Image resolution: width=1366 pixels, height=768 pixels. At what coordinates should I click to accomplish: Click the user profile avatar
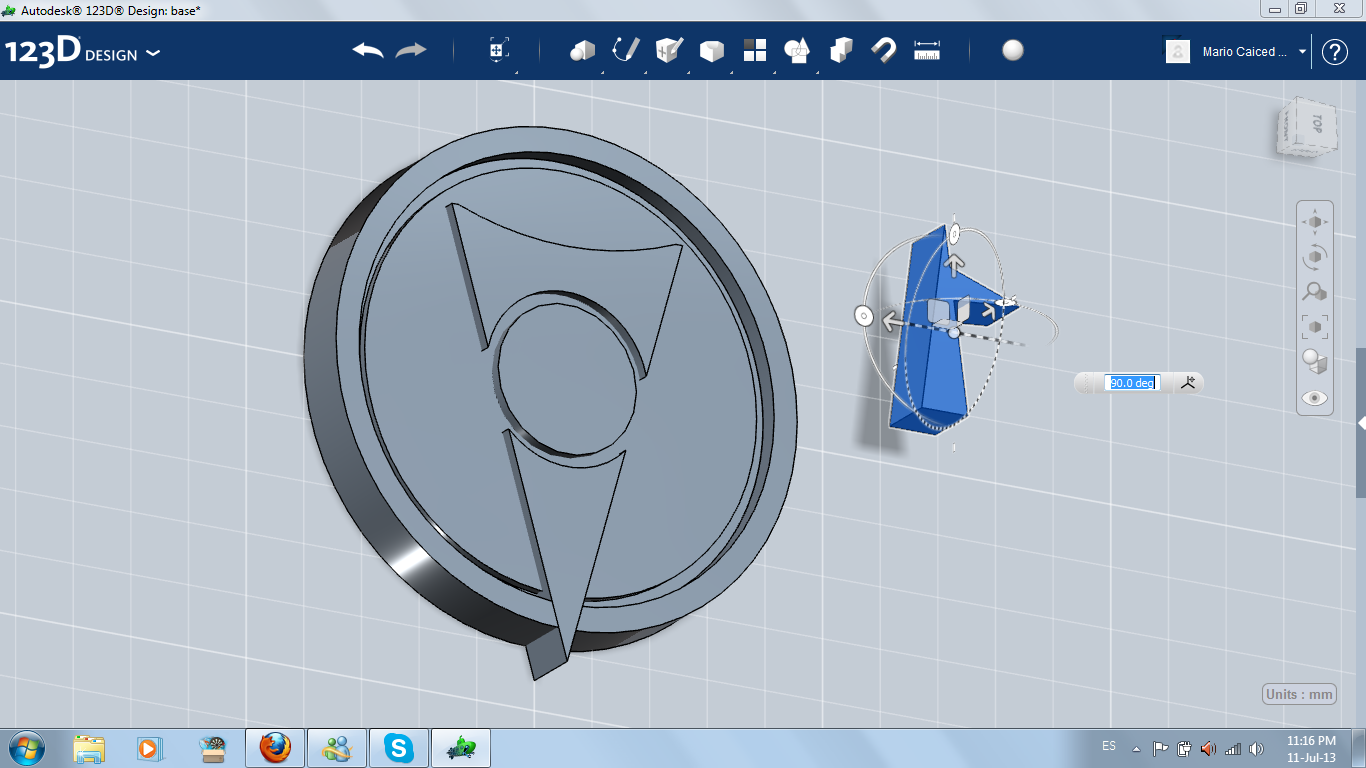[1178, 51]
